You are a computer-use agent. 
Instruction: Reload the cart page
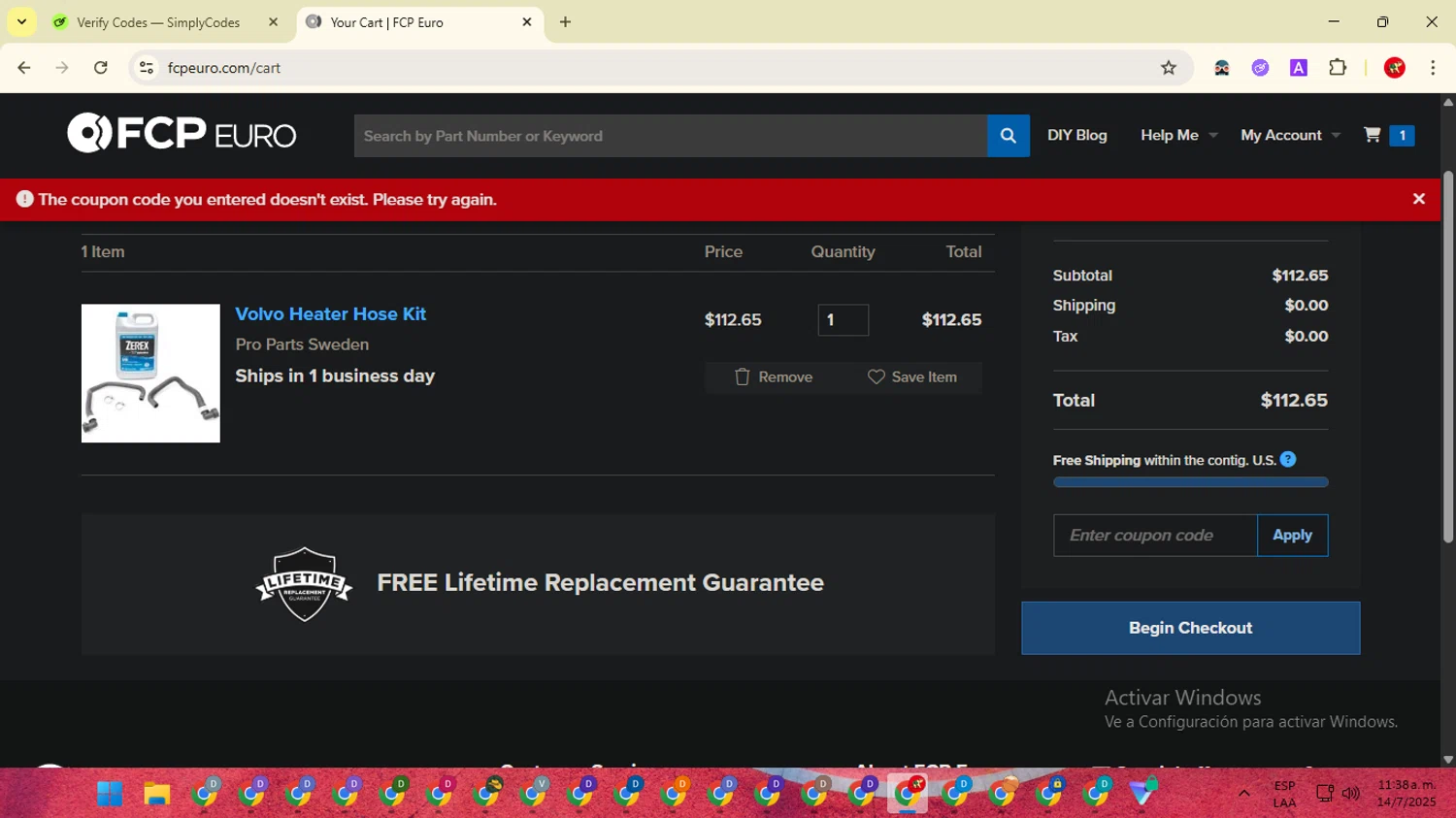point(100,68)
